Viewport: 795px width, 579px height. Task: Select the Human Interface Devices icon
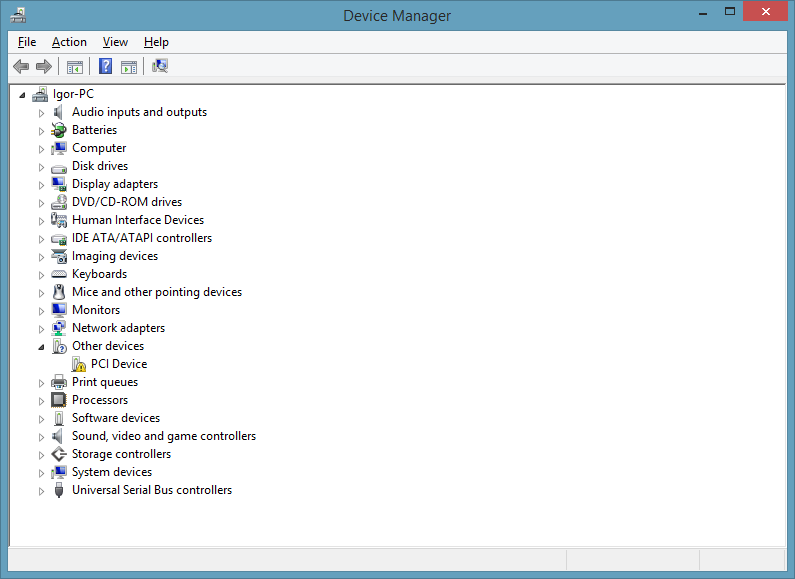tap(59, 220)
